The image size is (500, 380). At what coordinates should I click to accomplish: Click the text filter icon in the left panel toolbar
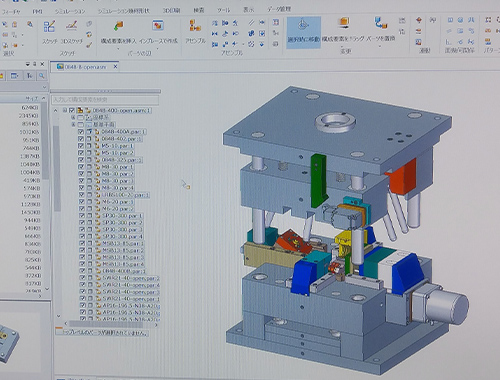(29, 76)
